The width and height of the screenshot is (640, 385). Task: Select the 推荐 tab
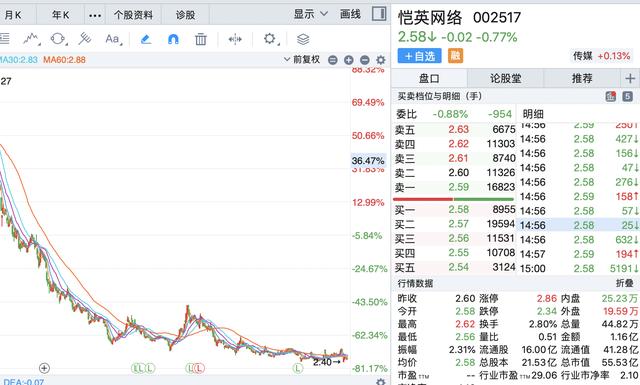click(582, 78)
